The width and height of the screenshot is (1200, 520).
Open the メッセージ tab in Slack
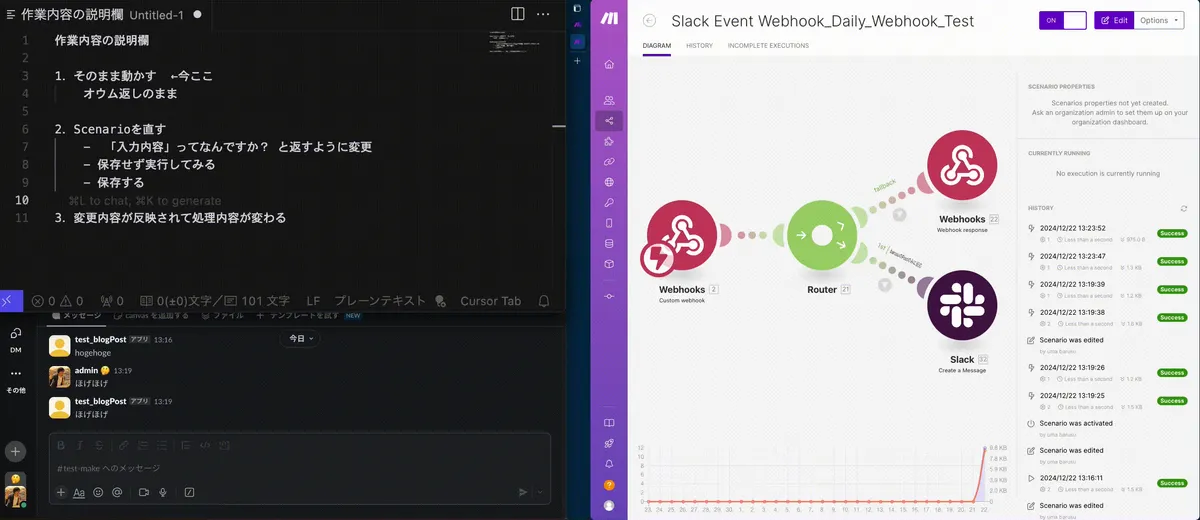[76, 315]
